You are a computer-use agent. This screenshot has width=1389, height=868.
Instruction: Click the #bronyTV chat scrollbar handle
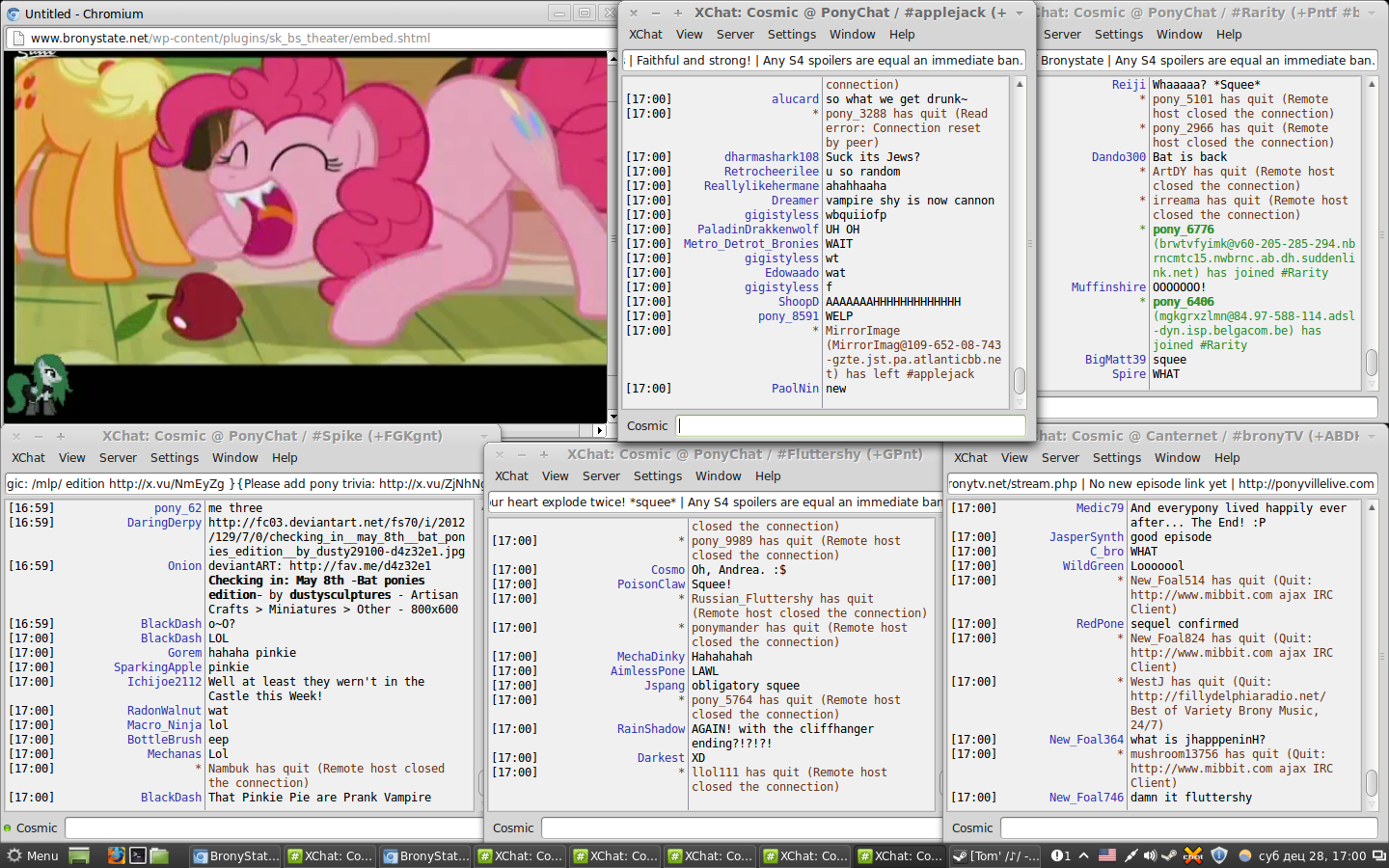(x=1372, y=782)
